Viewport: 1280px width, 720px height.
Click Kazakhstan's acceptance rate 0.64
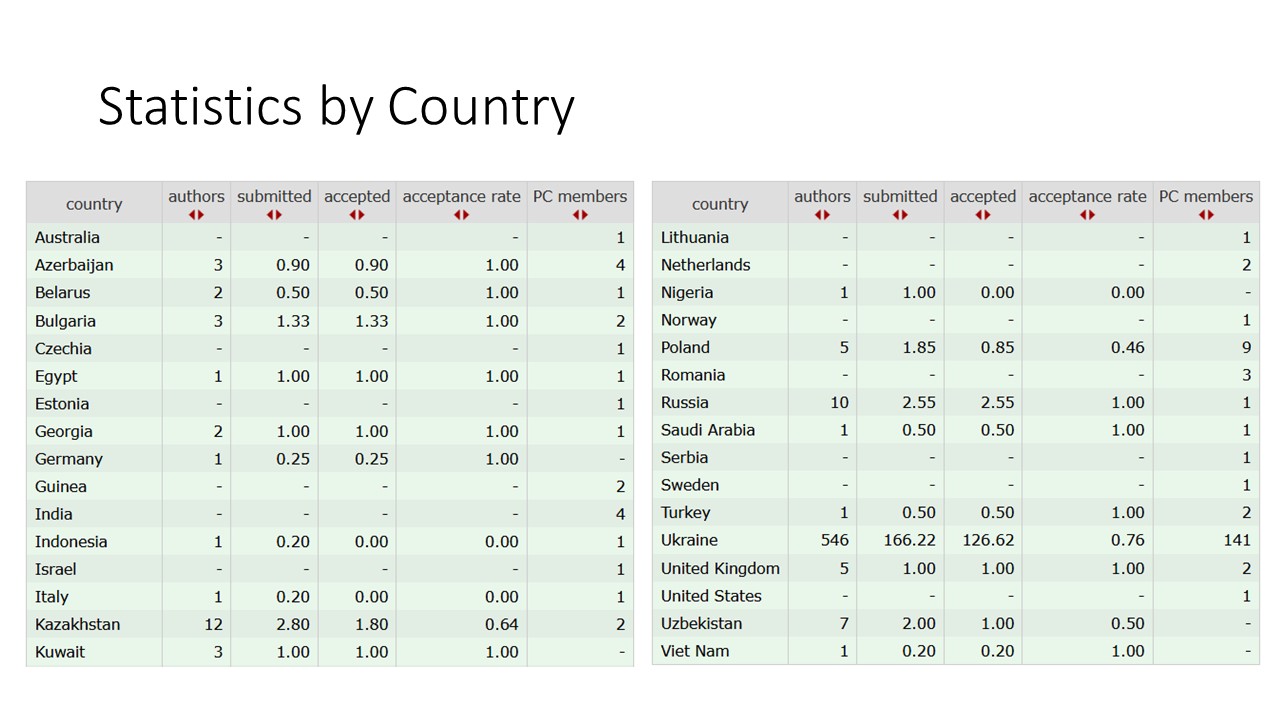(x=501, y=624)
